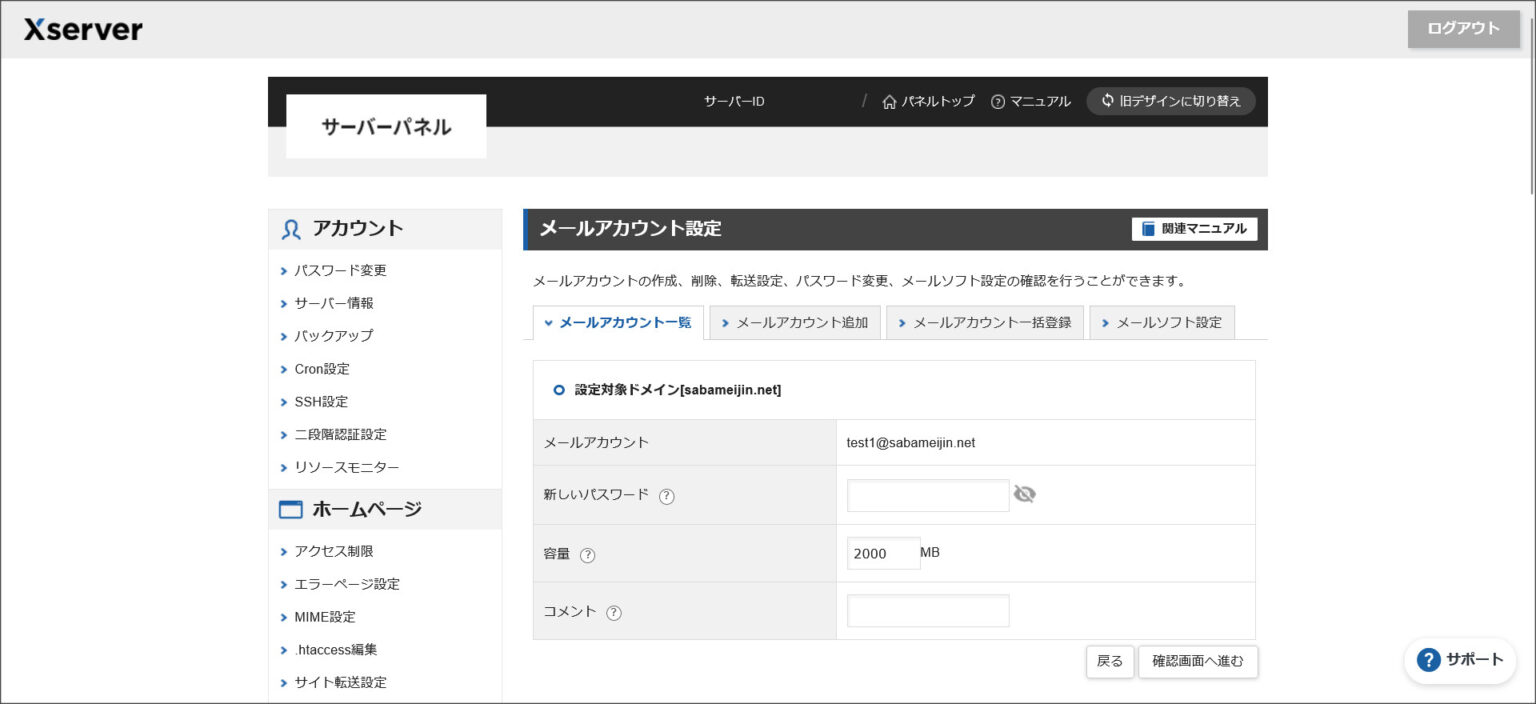Select メールアカウント一括登録 tab
Image resolution: width=1536 pixels, height=704 pixels.
[985, 323]
